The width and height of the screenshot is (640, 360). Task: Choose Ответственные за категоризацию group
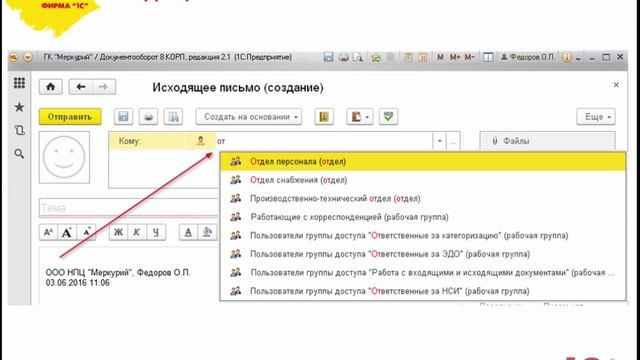[422, 236]
